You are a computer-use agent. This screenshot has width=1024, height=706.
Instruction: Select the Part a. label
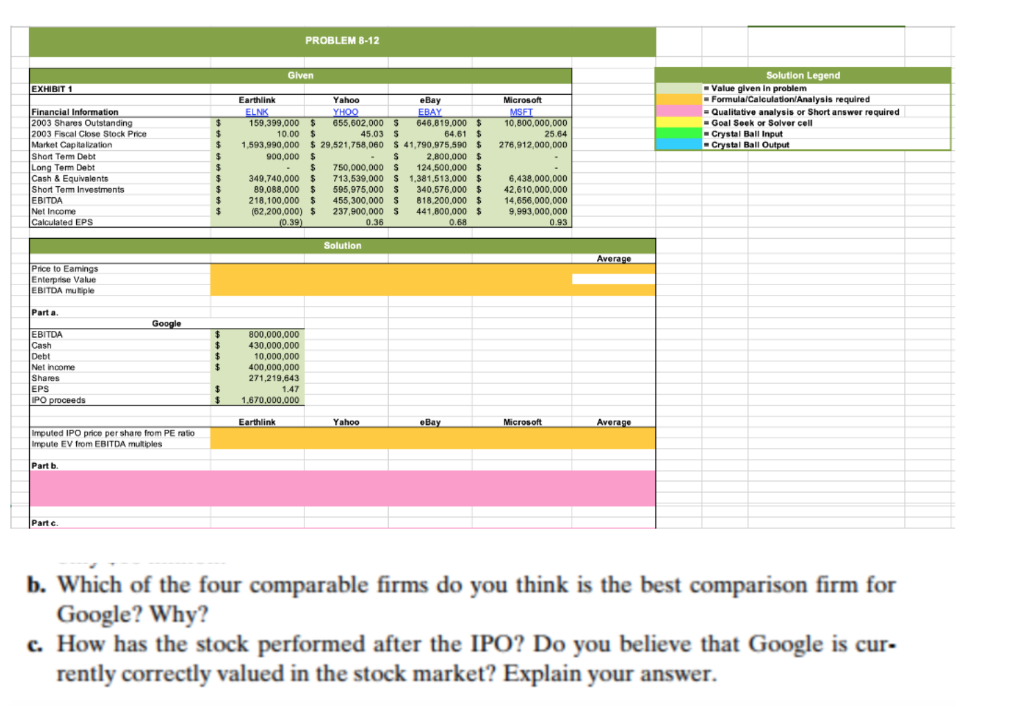pos(45,313)
